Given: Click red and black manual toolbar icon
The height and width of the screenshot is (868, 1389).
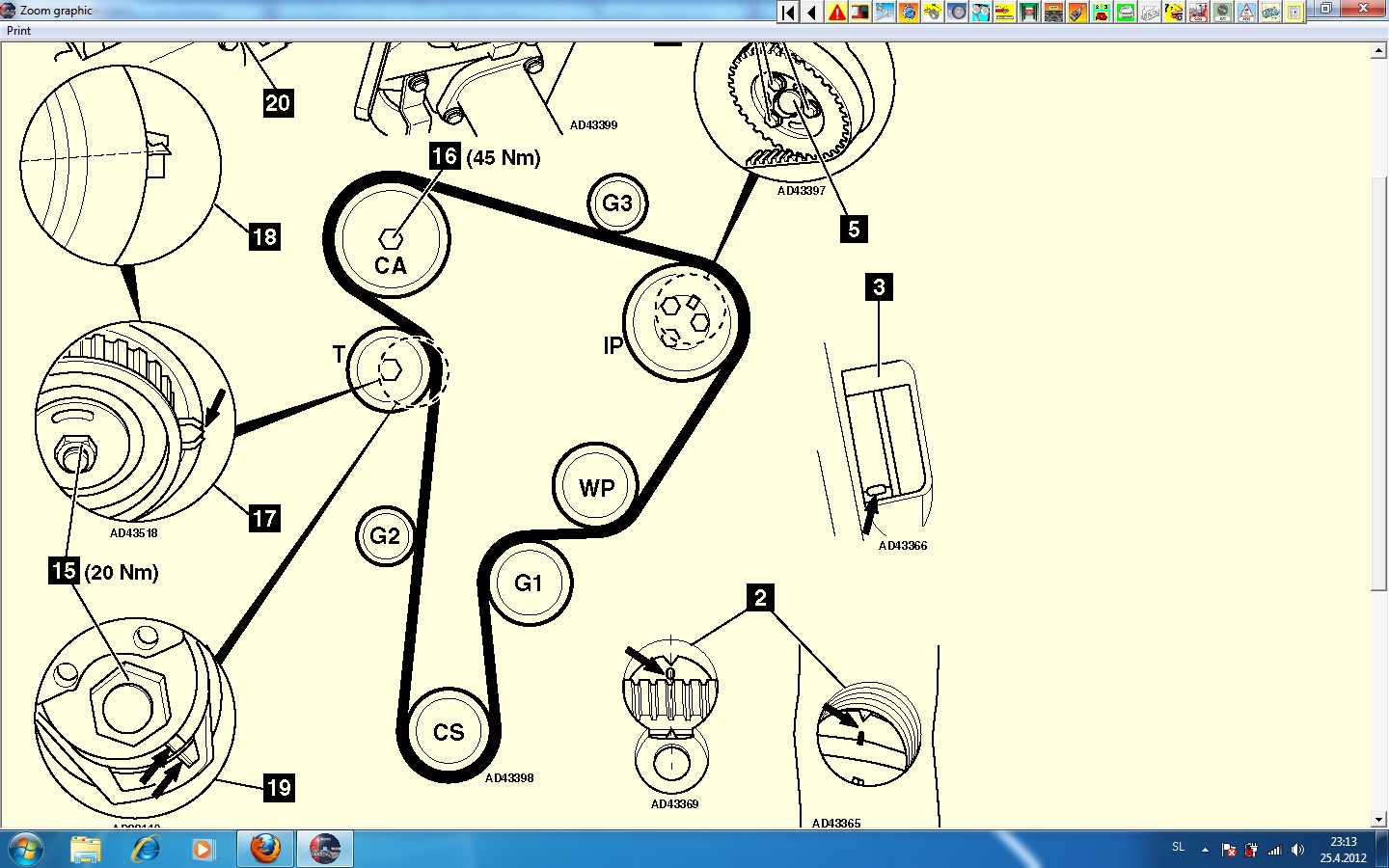Looking at the screenshot, I should [860, 13].
